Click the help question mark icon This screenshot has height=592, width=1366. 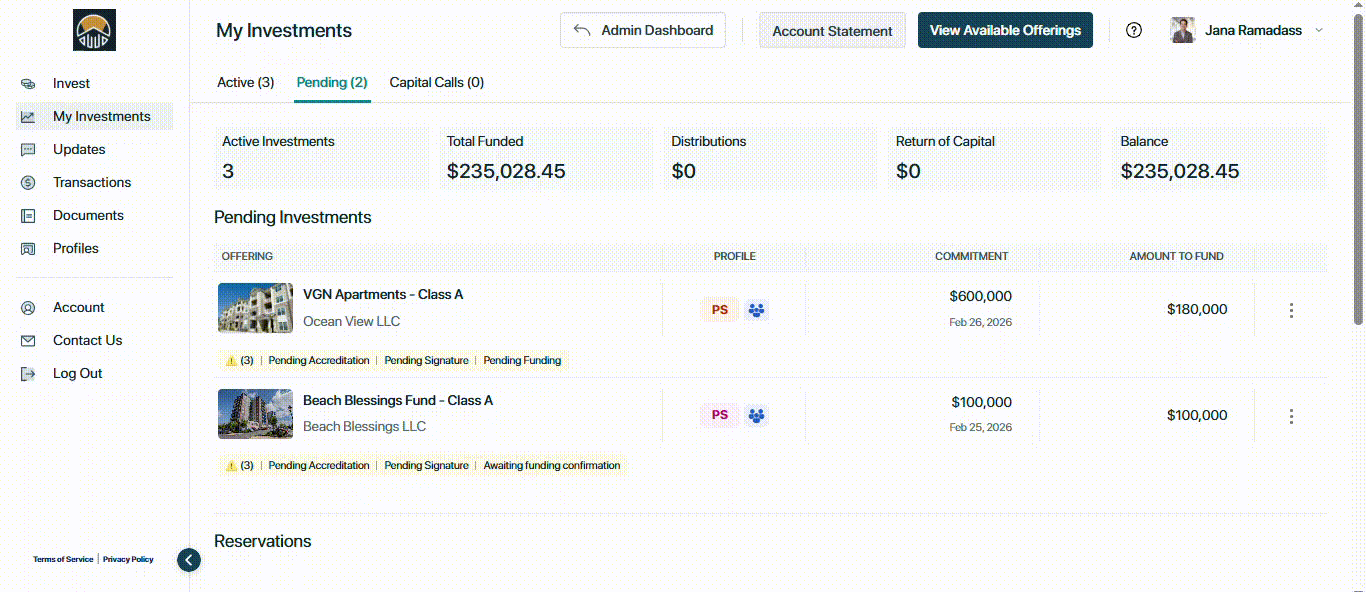[x=1134, y=30]
